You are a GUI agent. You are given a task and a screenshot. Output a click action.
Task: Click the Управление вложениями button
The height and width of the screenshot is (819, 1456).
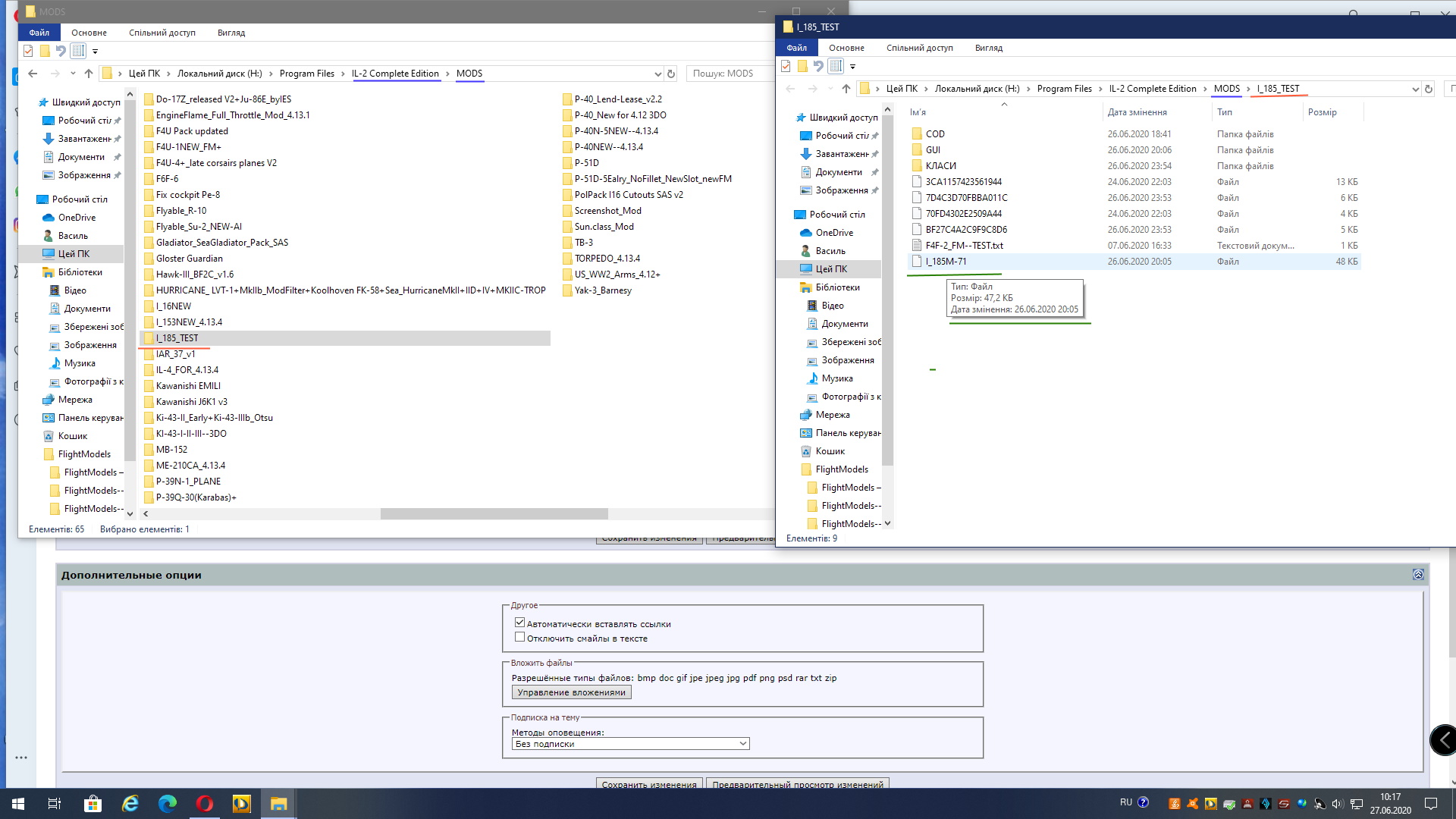click(571, 692)
